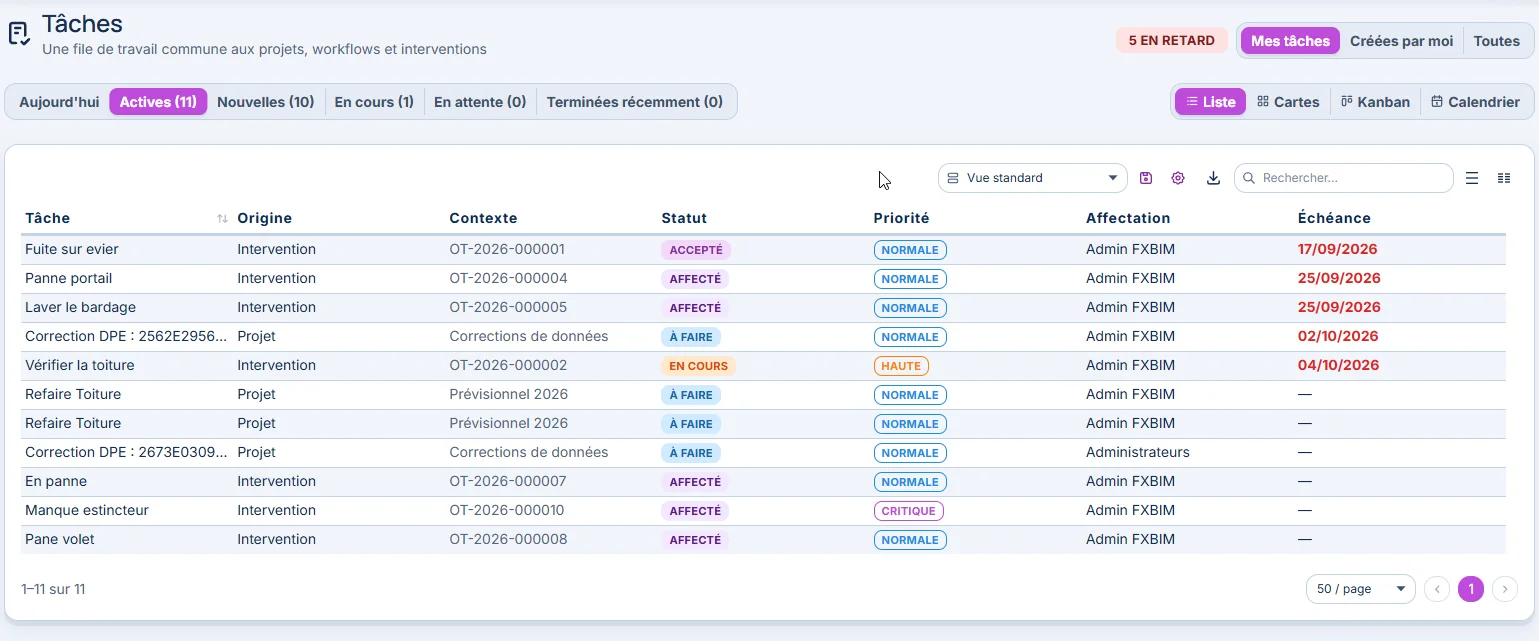This screenshot has height=641, width=1539.
Task: Click the save view floppy disk icon
Action: tap(1146, 178)
